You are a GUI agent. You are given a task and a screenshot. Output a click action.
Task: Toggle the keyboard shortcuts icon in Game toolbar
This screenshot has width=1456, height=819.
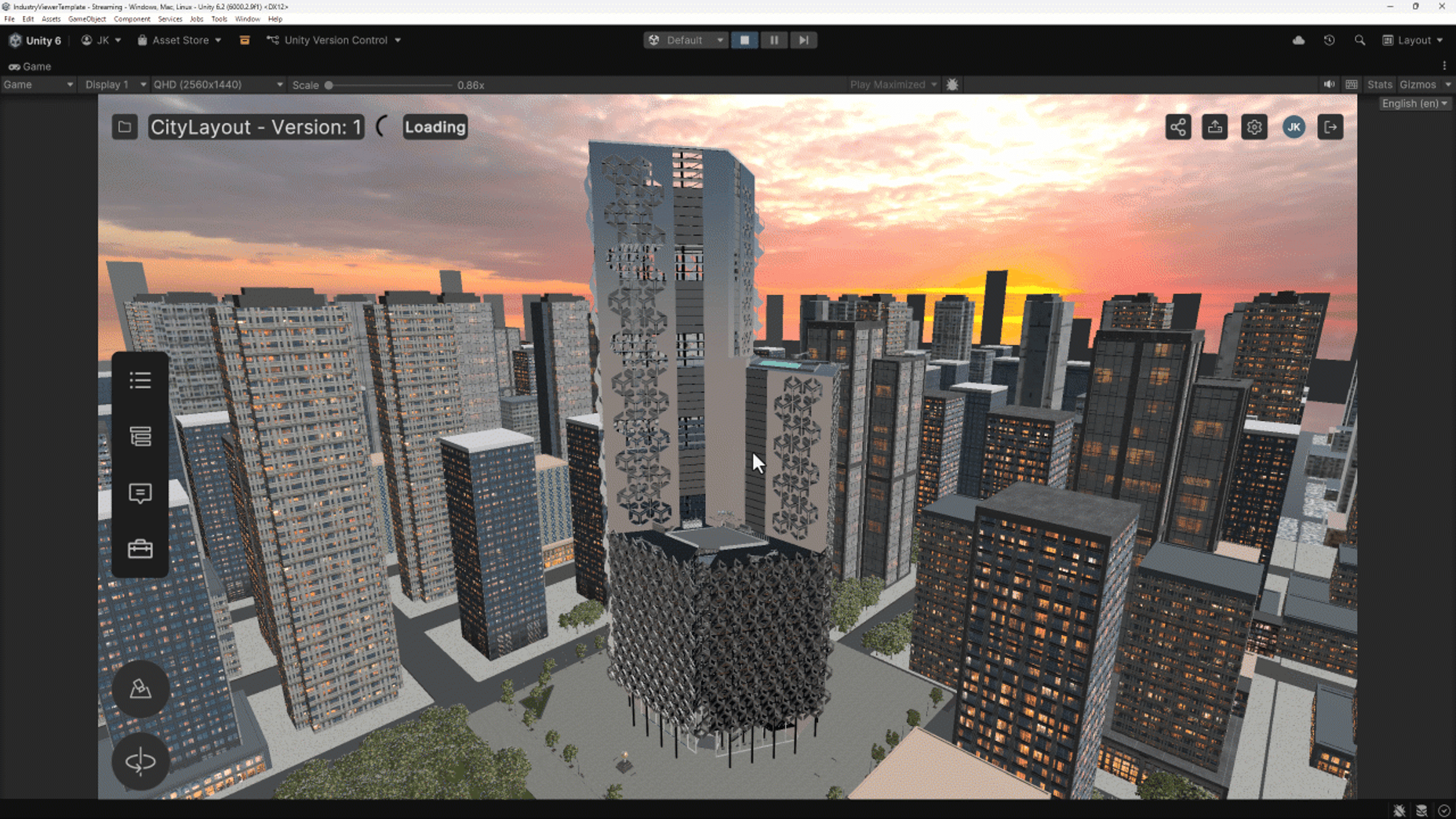1352,85
